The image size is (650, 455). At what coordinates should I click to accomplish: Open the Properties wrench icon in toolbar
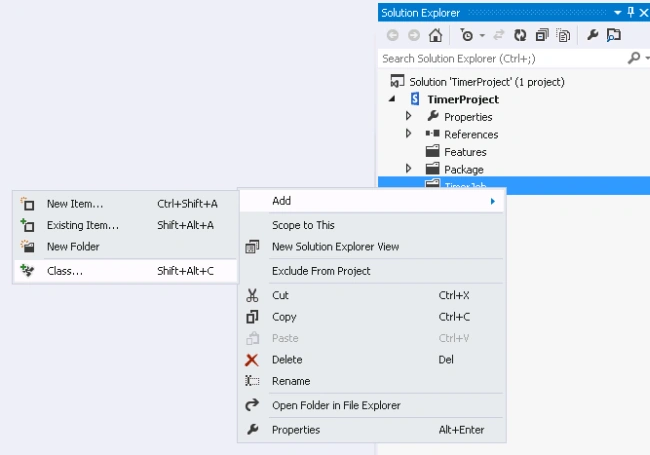coord(592,35)
